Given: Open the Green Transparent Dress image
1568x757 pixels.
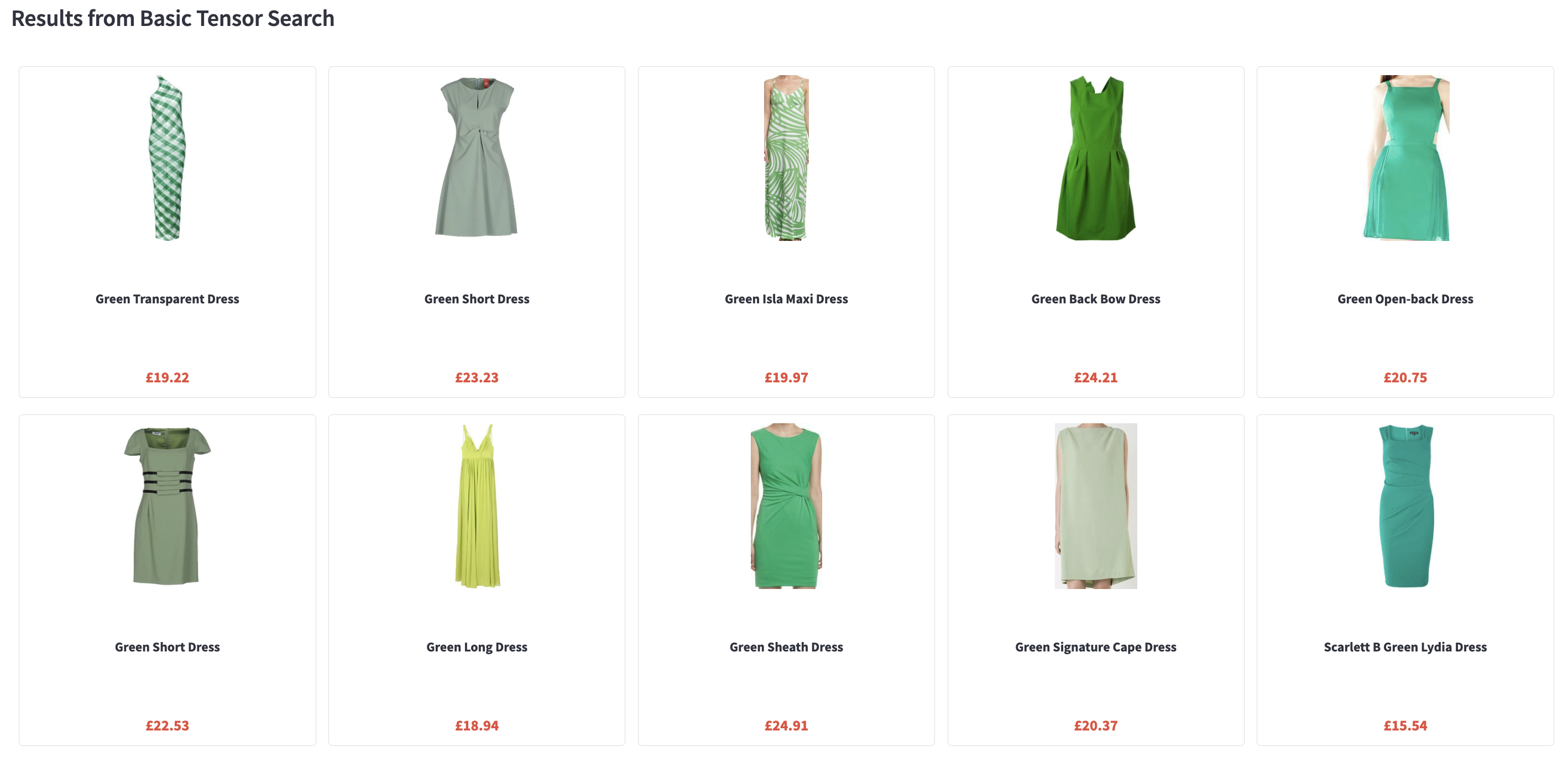Looking at the screenshot, I should 167,157.
